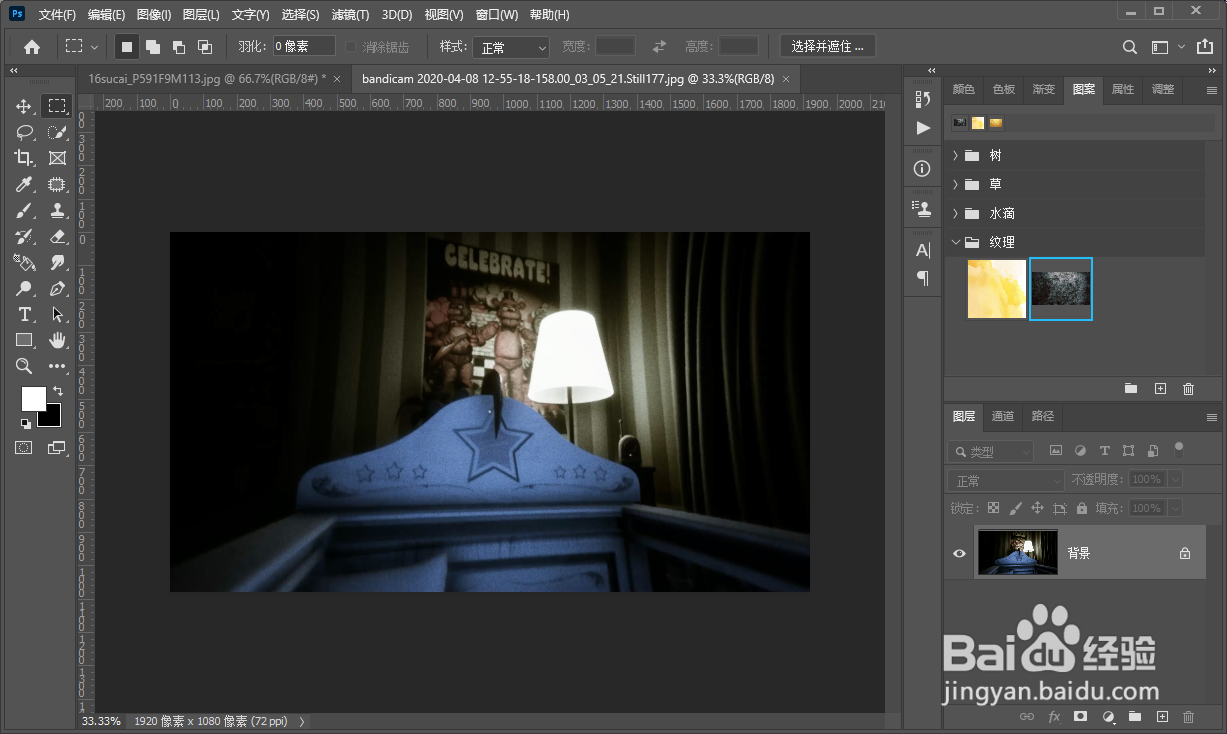Select the Hand tool
Viewport: 1227px width, 734px height.
coord(57,340)
